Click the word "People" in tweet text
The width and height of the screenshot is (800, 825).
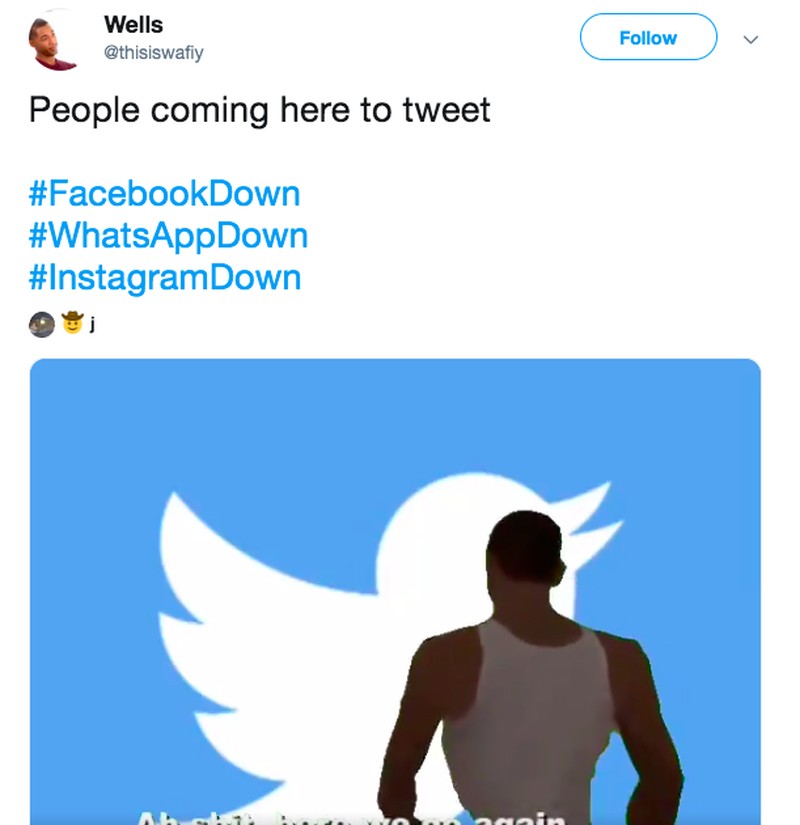[84, 109]
